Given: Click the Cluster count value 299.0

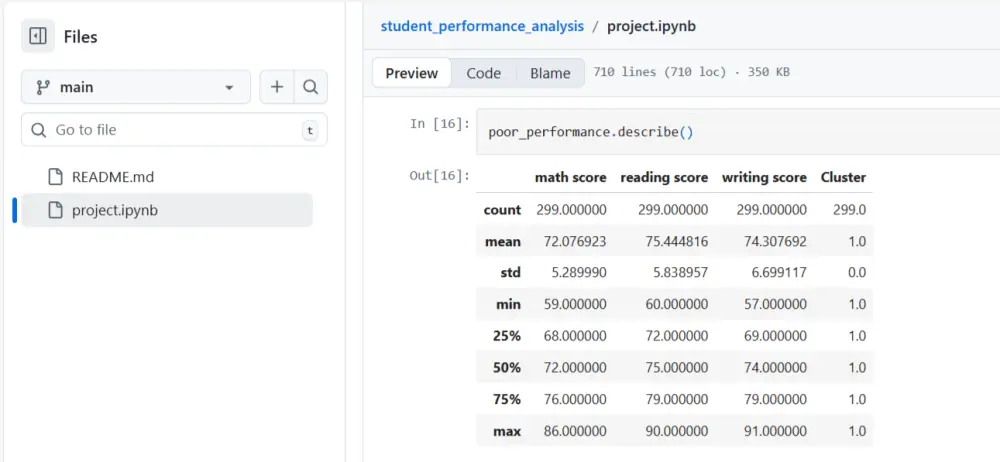Looking at the screenshot, I should pyautogui.click(x=849, y=210).
